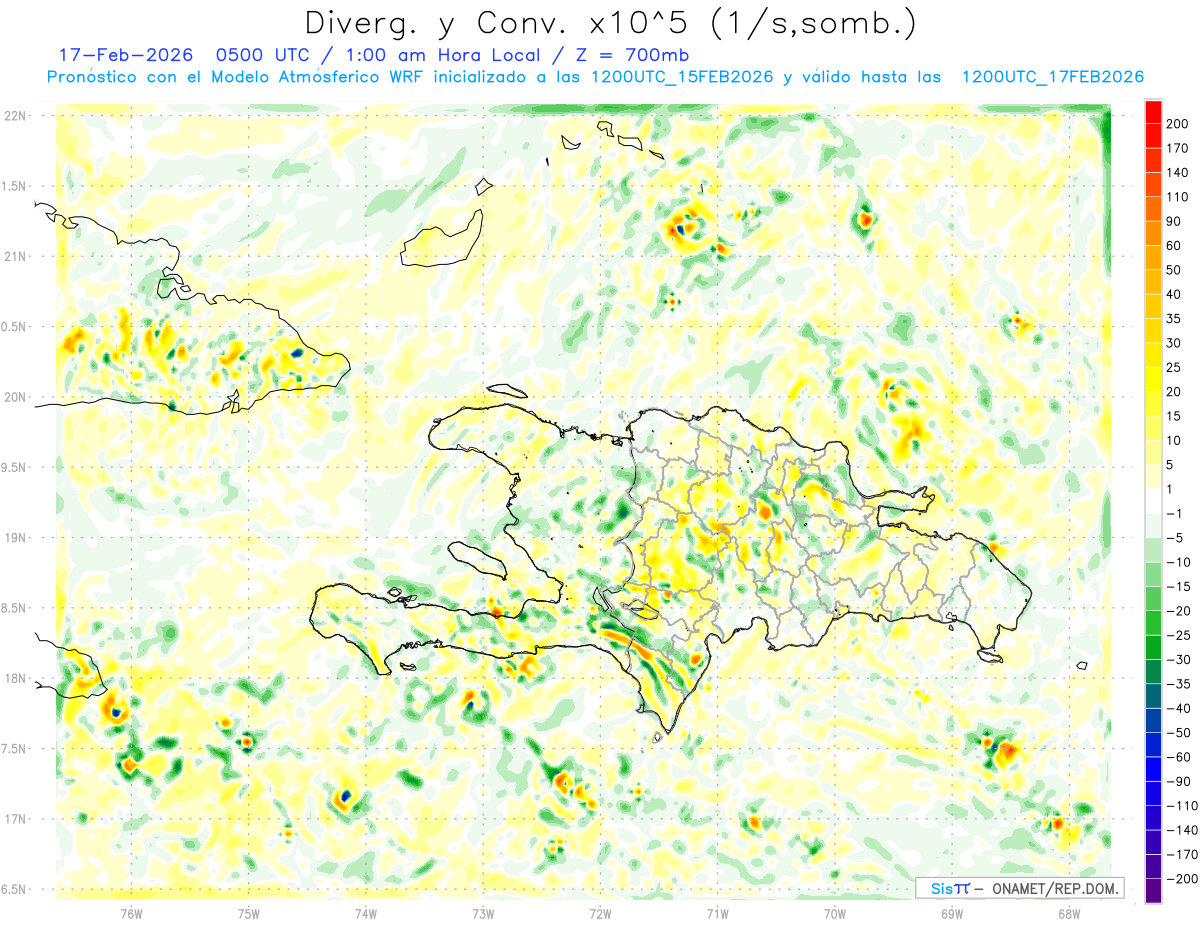
Task: Click the initialization time '1200UTC_15FEB2026'
Action: (x=681, y=77)
